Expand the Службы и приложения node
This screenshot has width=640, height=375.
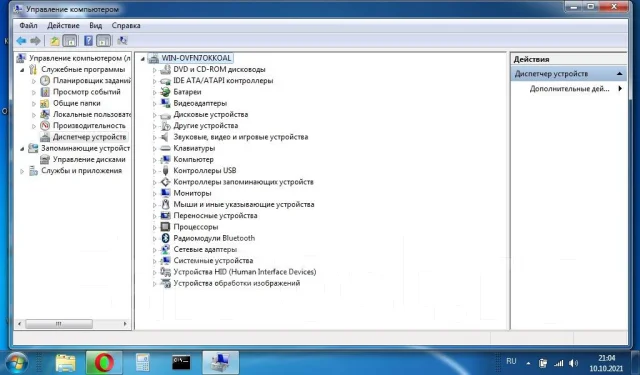pos(22,171)
